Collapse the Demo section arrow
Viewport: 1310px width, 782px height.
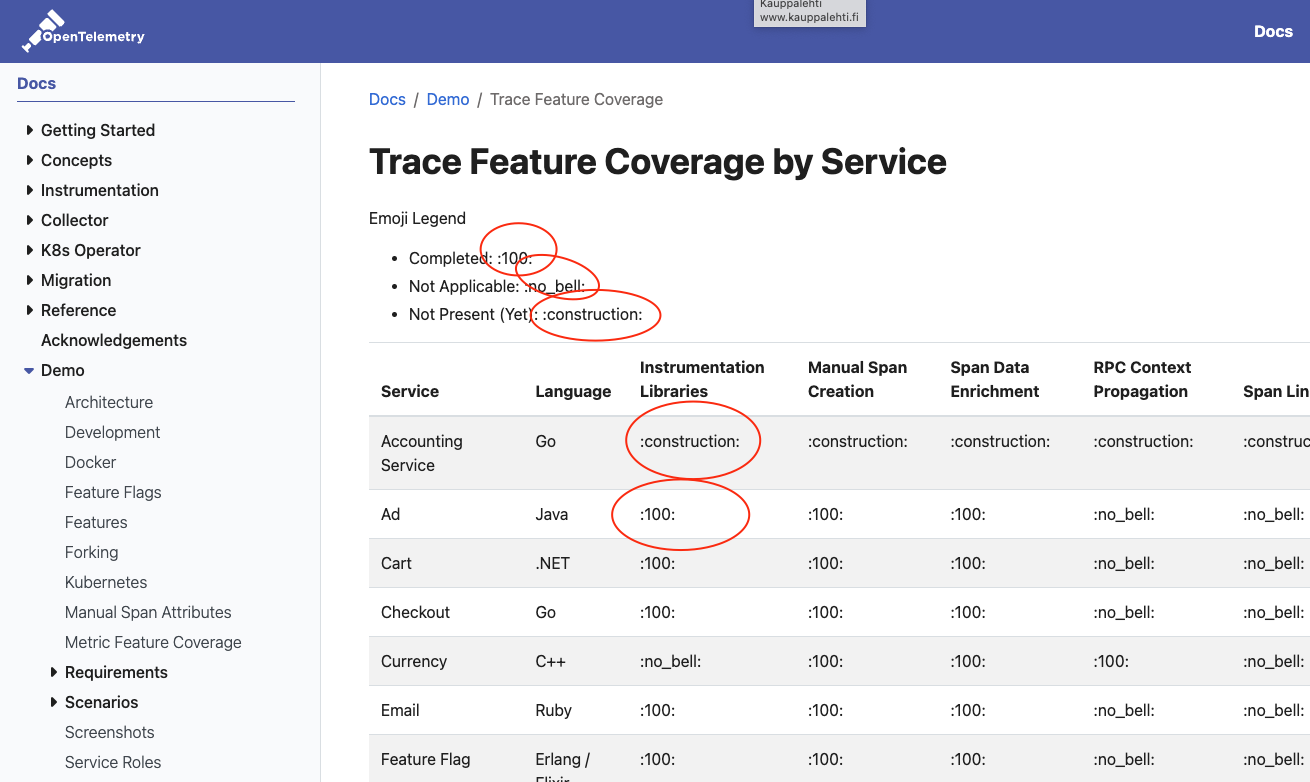point(30,370)
